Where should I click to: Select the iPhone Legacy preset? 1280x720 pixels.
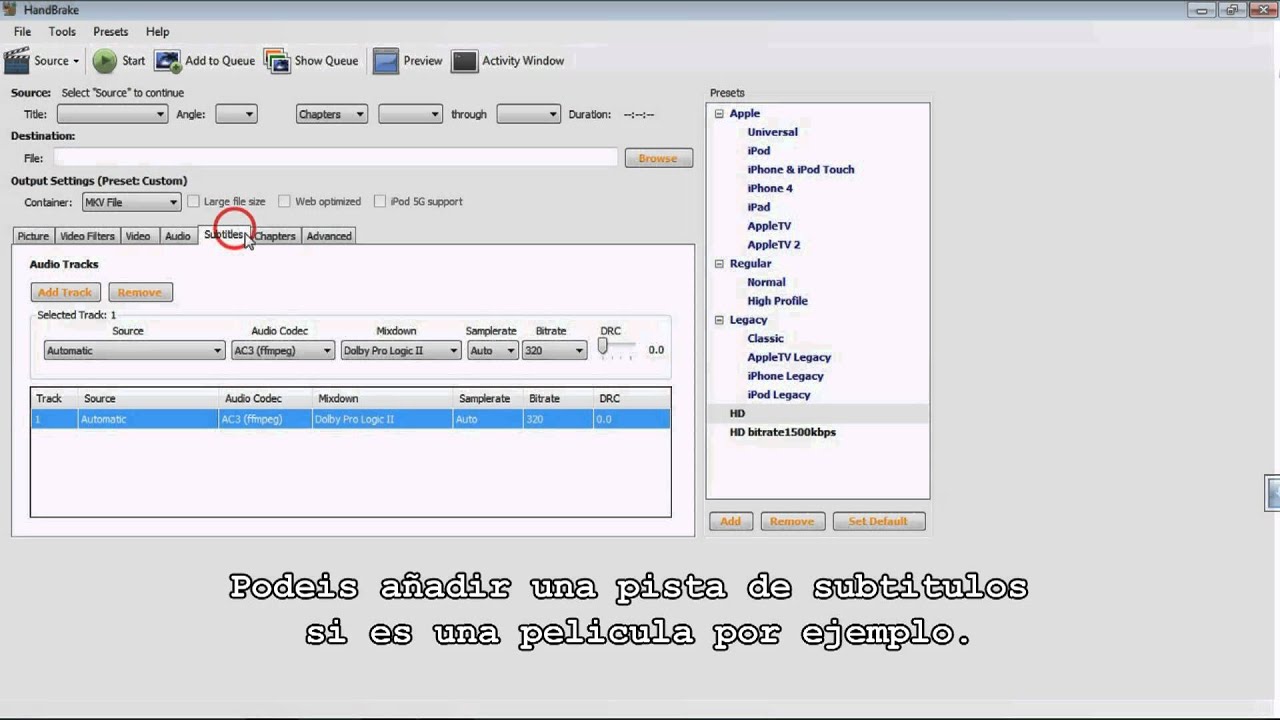pyautogui.click(x=785, y=376)
